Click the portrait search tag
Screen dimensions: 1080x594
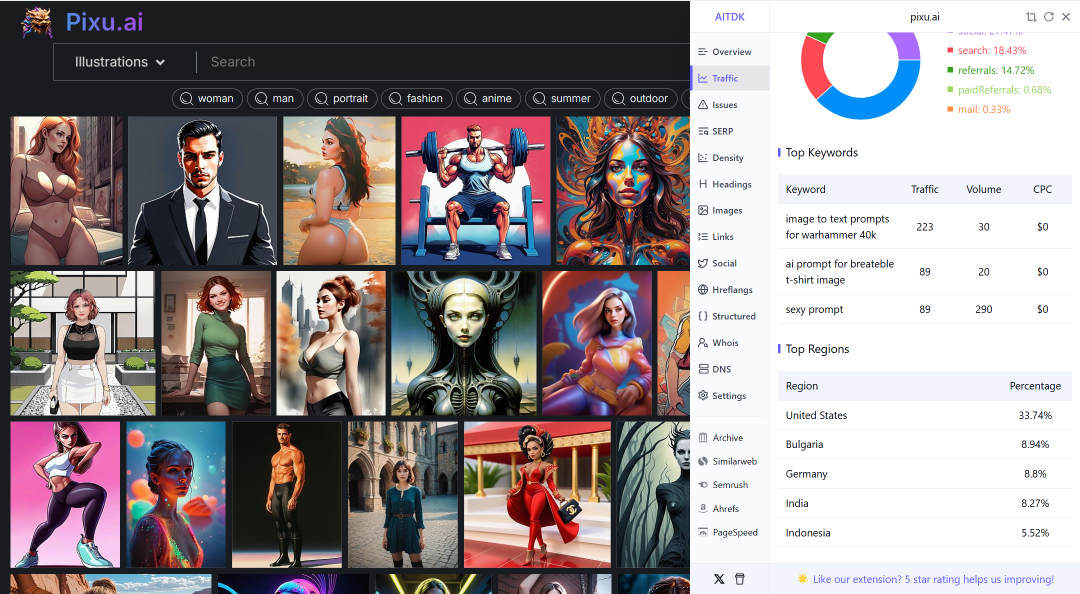342,99
